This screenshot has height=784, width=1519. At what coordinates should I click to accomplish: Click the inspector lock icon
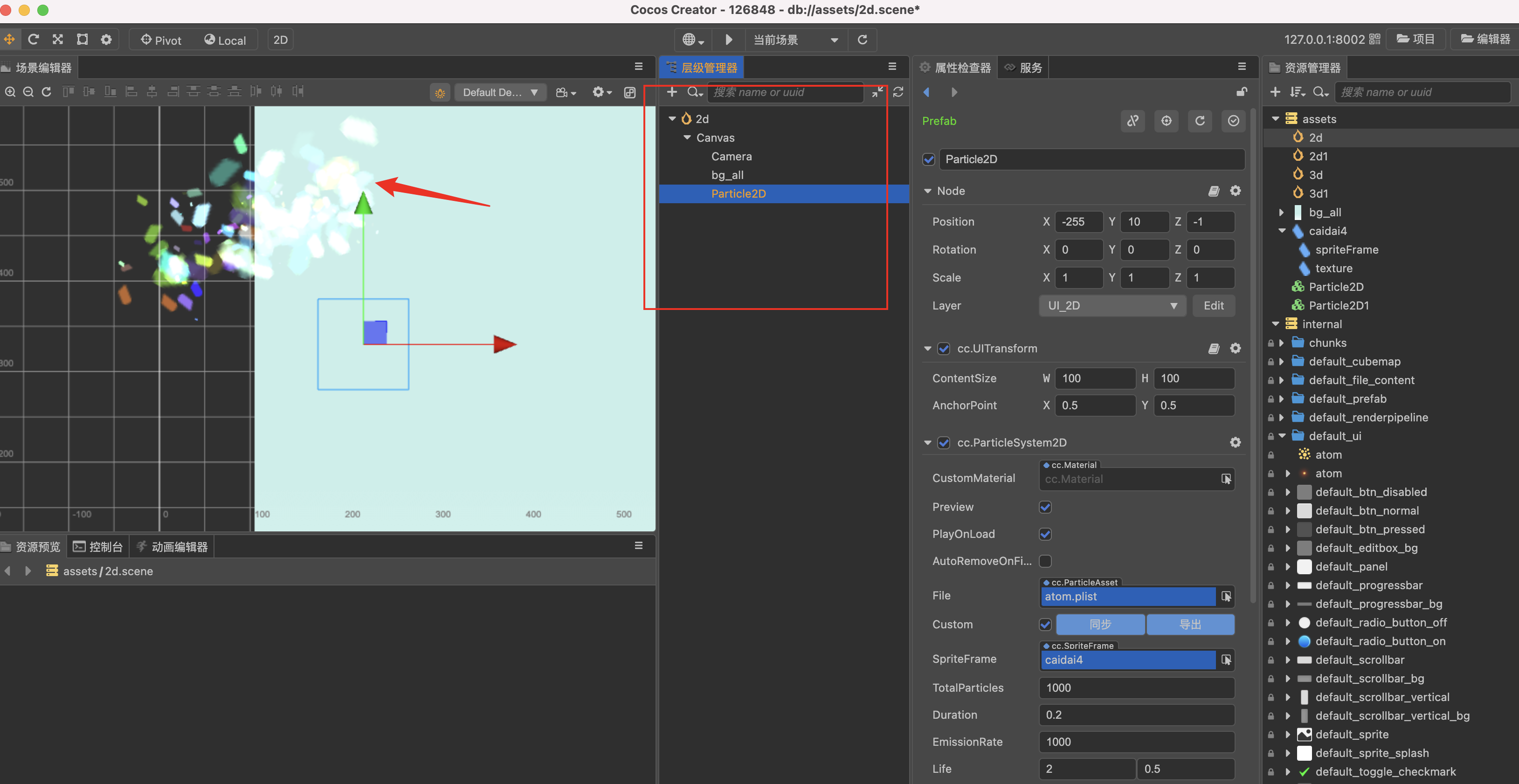[x=1241, y=92]
